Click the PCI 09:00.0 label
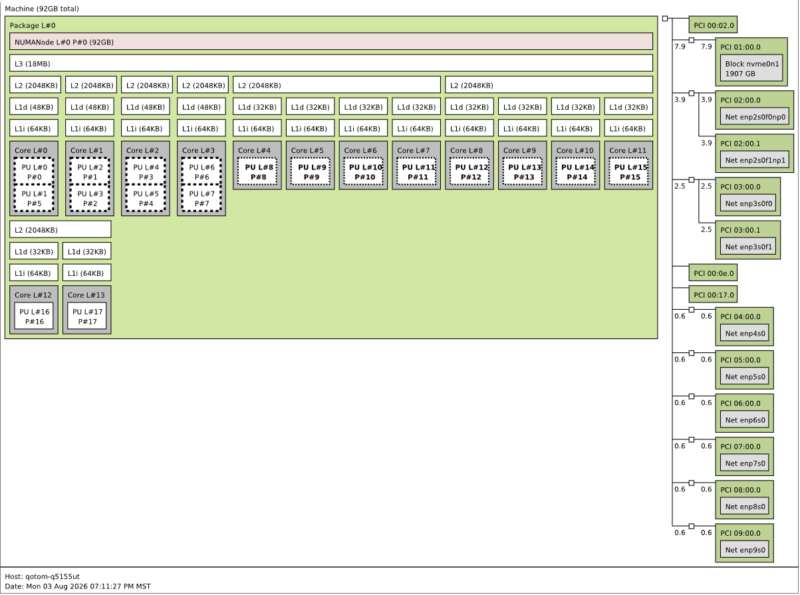This screenshot has height=595, width=800. coord(740,533)
